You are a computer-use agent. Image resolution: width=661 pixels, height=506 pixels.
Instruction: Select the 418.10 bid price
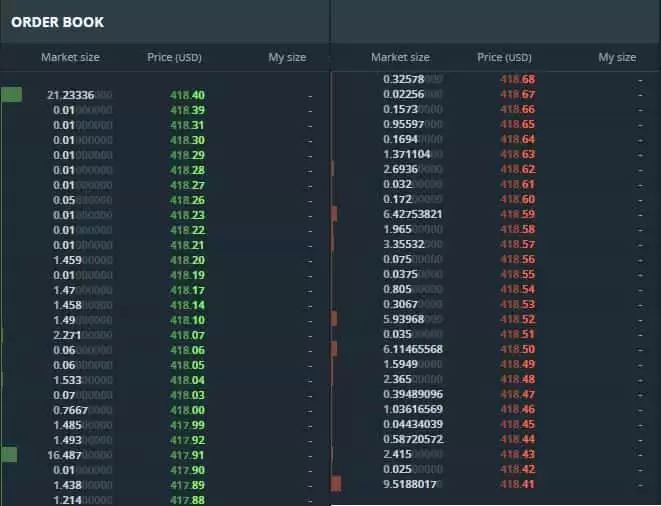point(188,320)
